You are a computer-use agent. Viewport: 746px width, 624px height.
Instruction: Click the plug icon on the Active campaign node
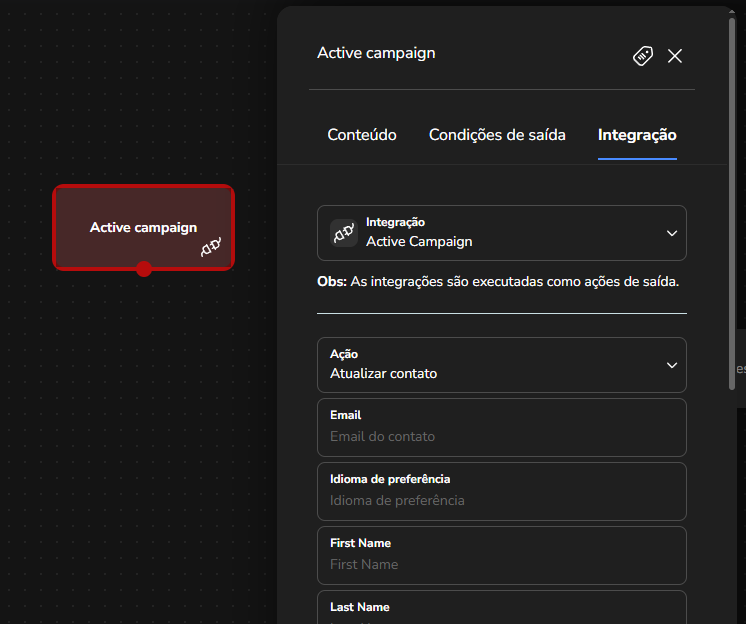click(x=211, y=247)
